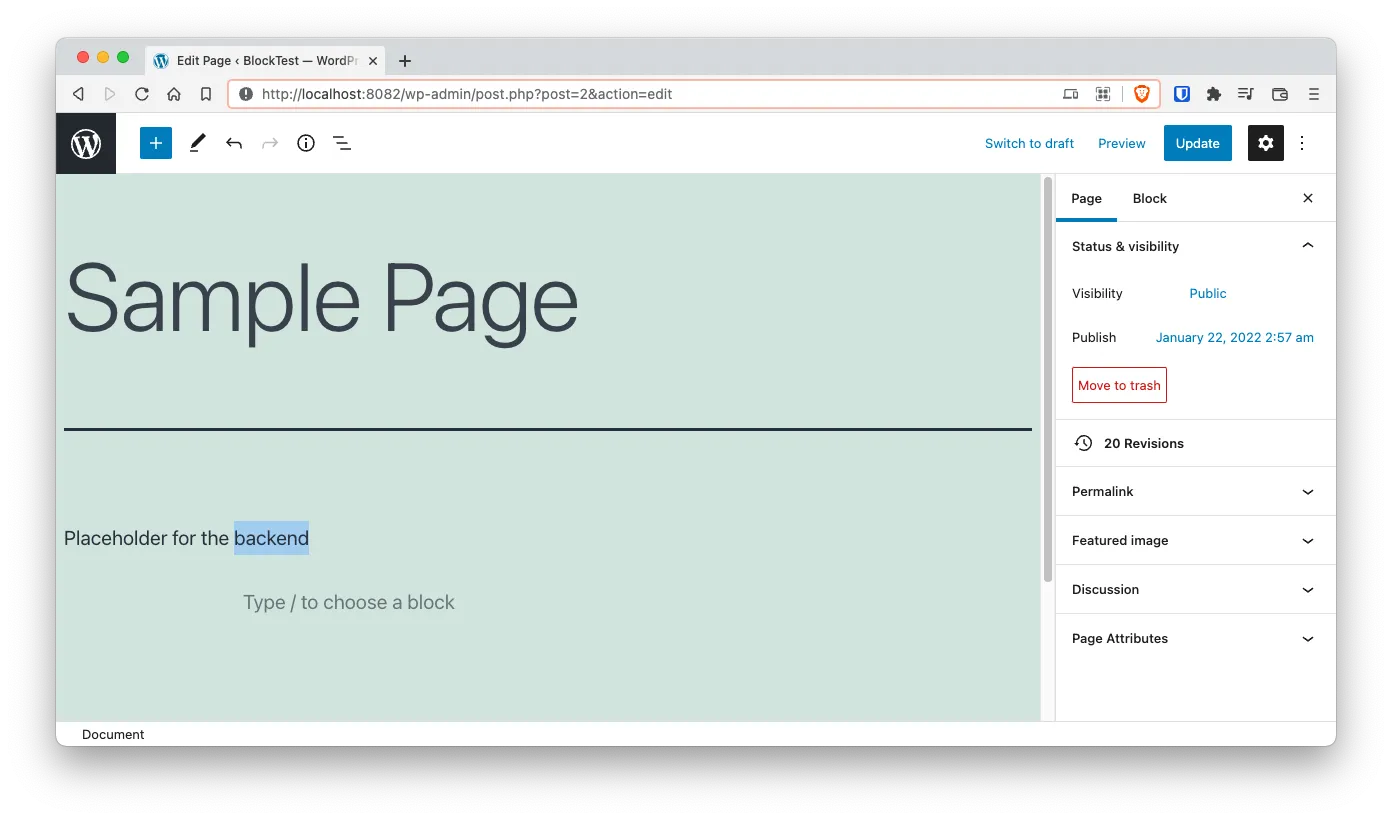Open the playlist media icon in toolbar

[1246, 94]
